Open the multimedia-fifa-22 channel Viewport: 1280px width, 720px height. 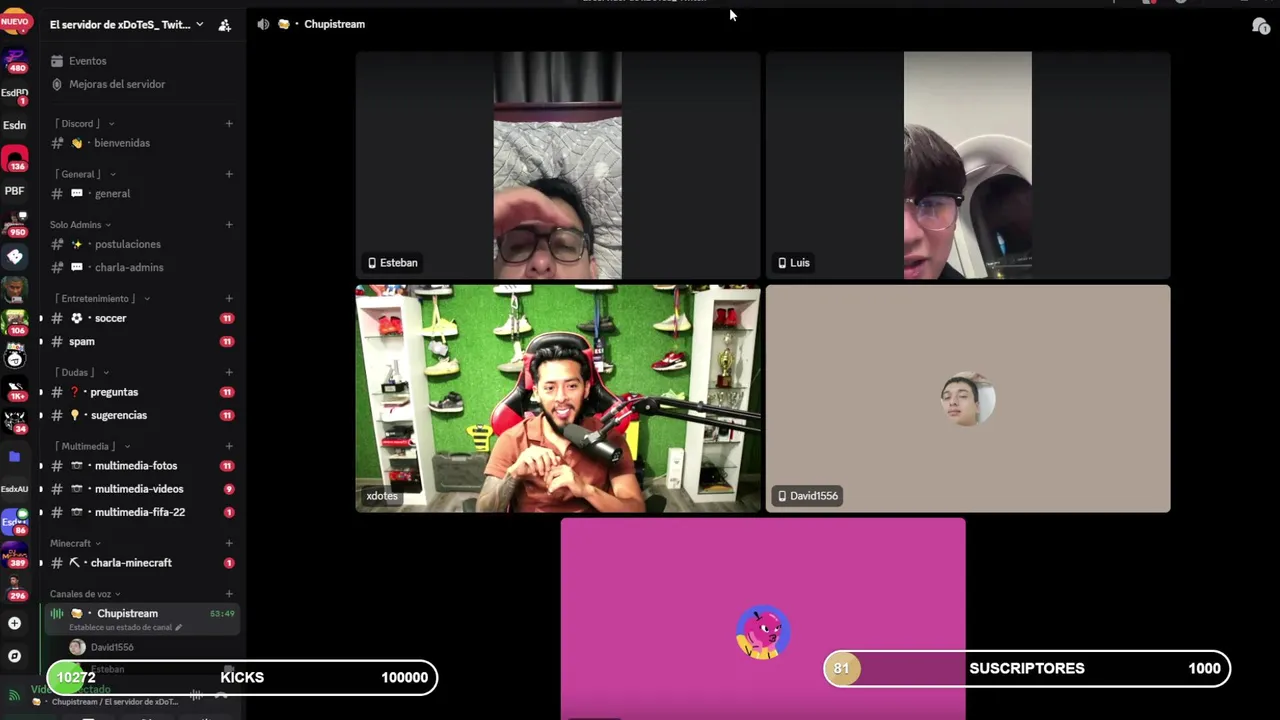pyautogui.click(x=142, y=512)
